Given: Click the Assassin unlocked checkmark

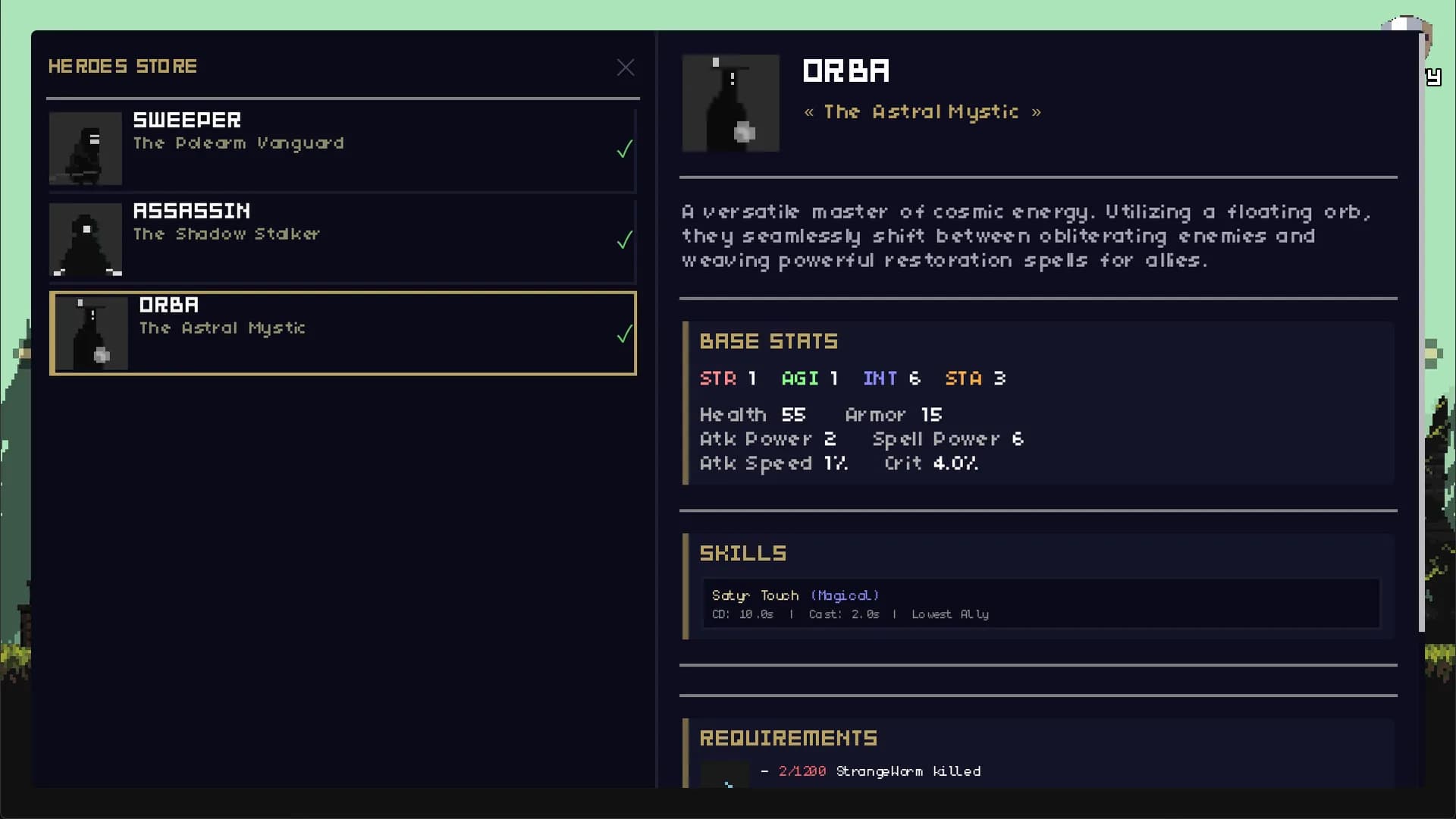Looking at the screenshot, I should click(x=625, y=240).
